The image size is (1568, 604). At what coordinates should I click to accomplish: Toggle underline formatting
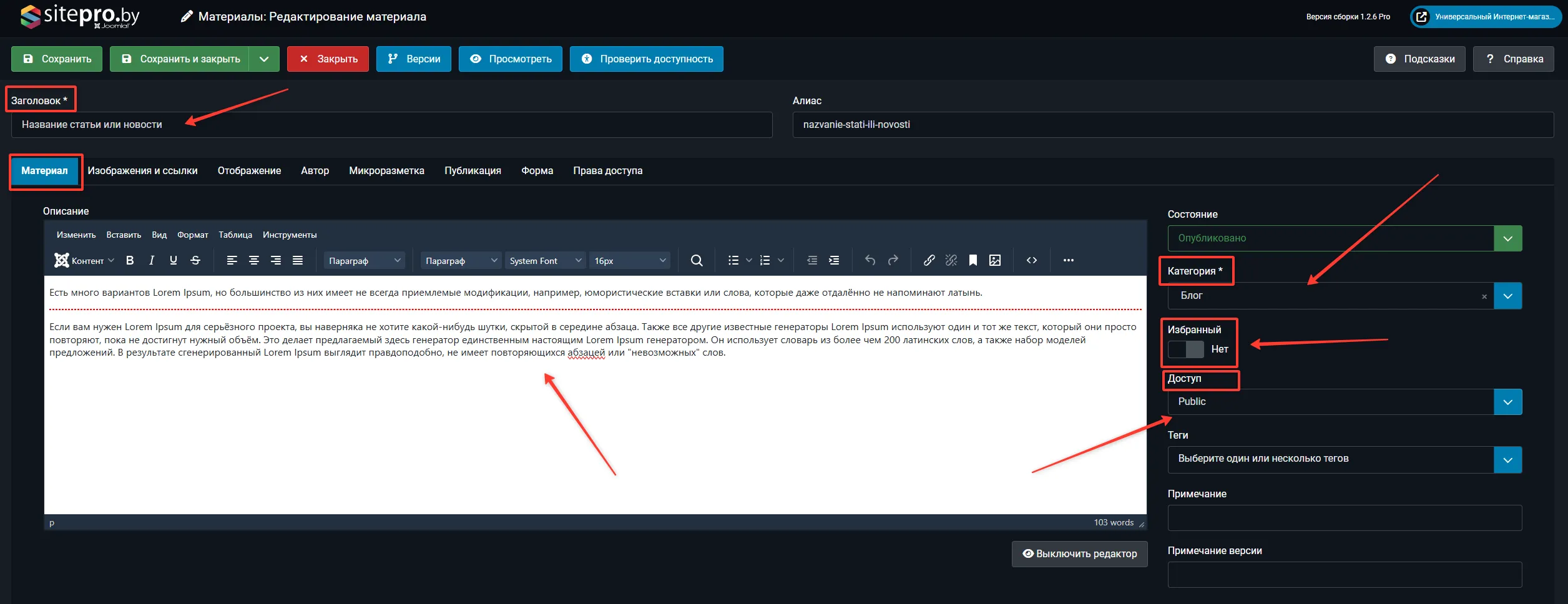[x=174, y=260]
